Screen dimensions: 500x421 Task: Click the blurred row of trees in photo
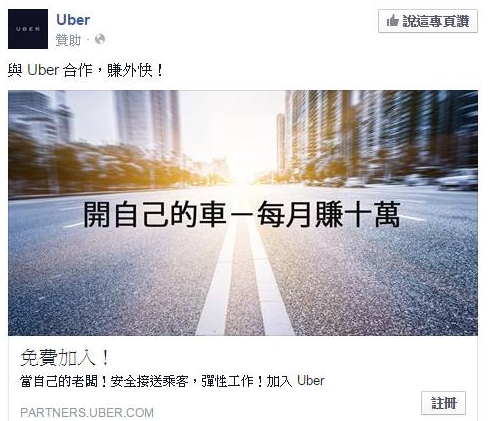click(100, 167)
